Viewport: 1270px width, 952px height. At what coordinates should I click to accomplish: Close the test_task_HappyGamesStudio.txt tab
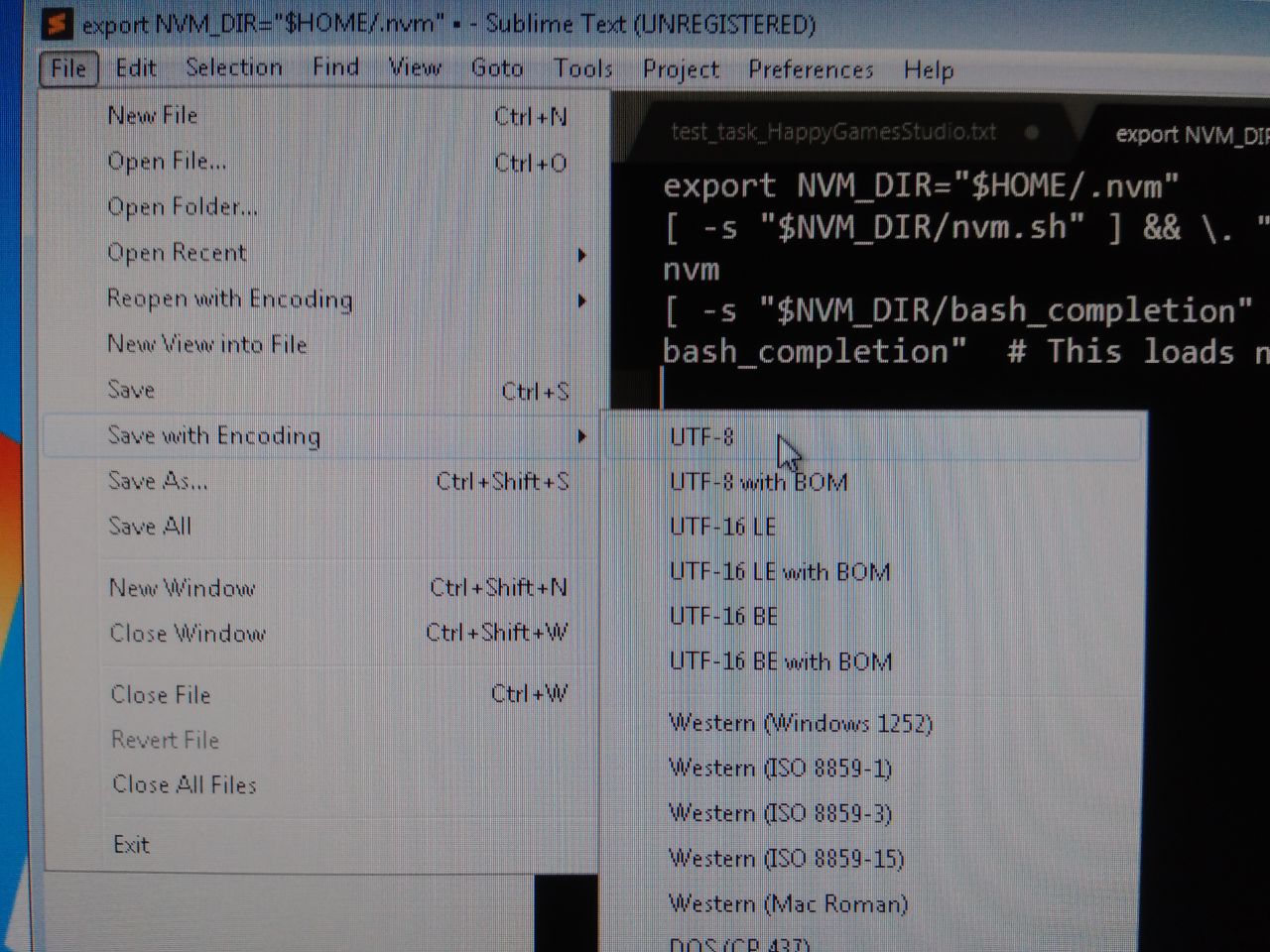1032,132
